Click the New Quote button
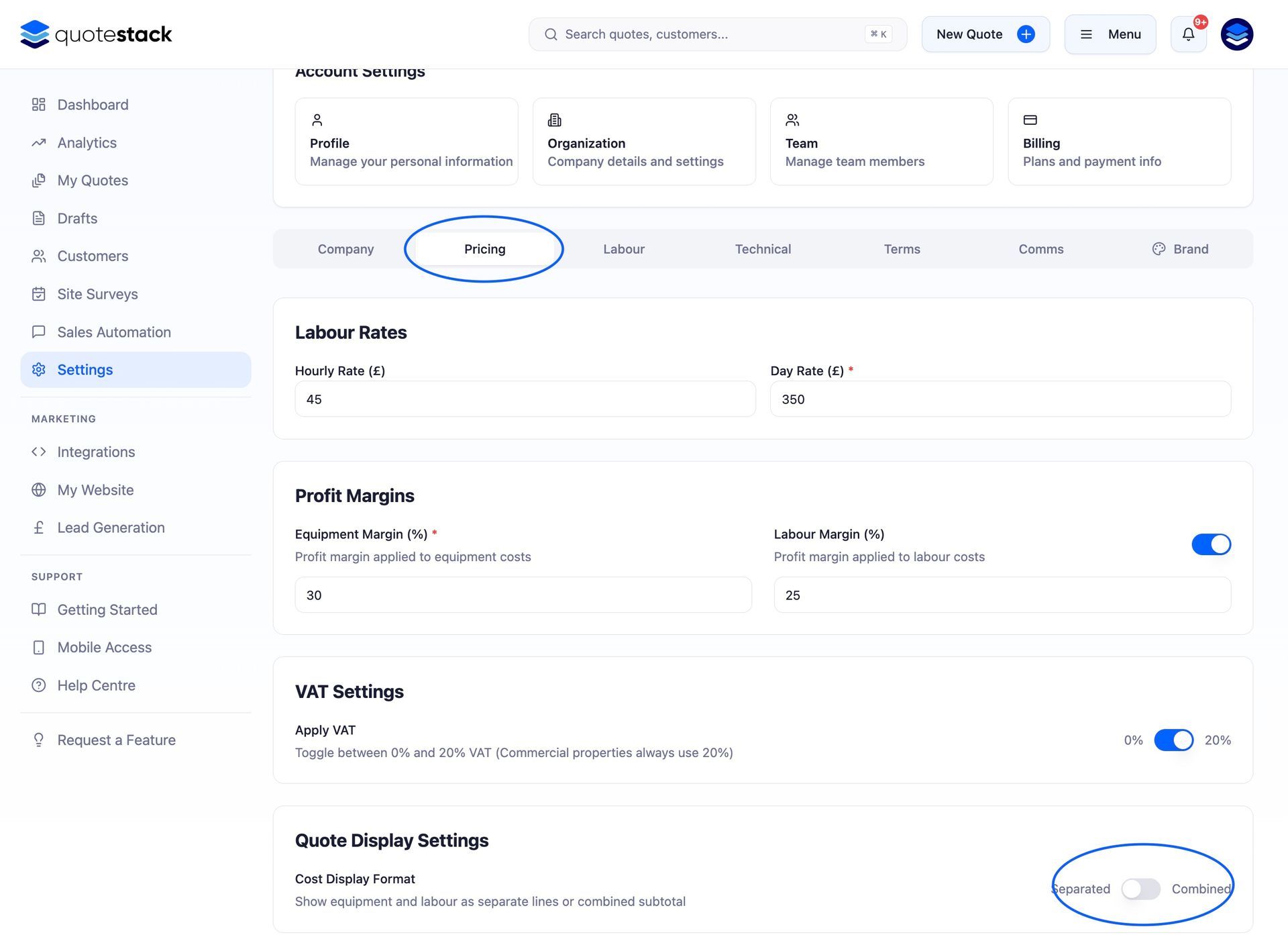This screenshot has width=1288, height=941. coord(985,34)
